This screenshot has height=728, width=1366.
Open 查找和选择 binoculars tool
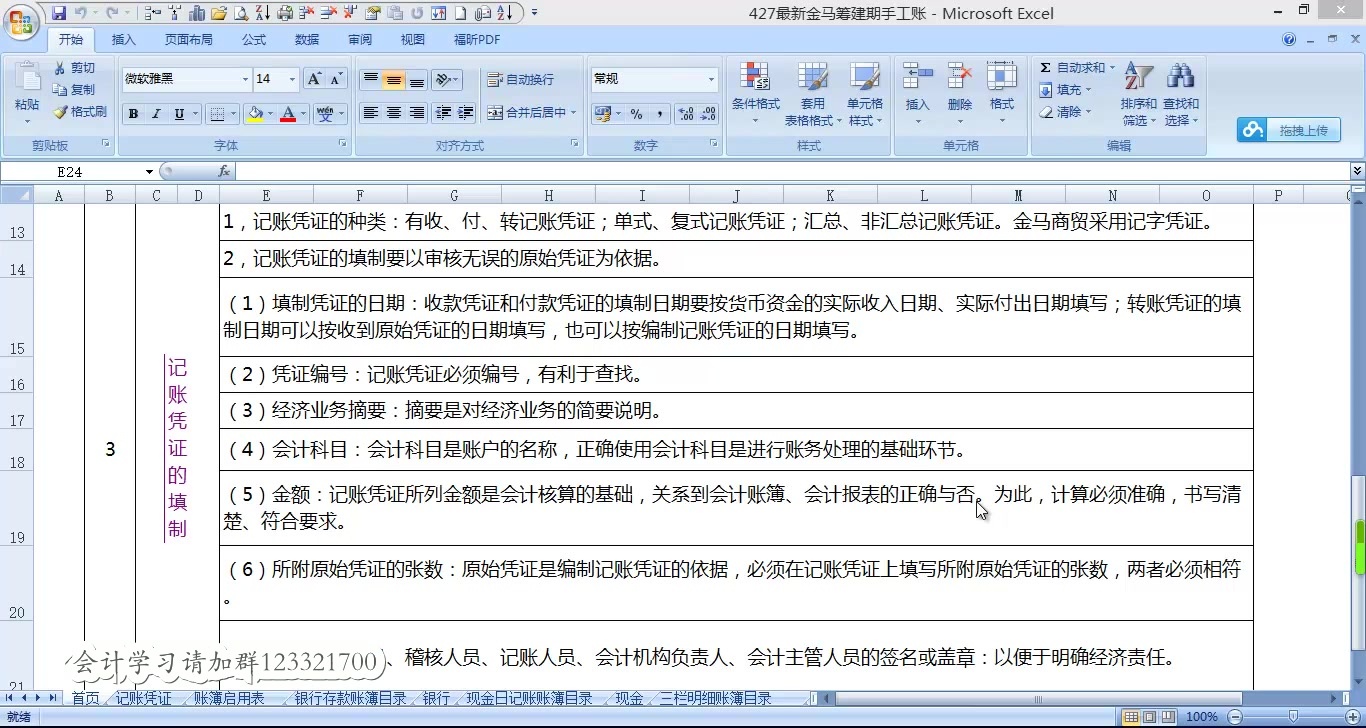(1181, 93)
